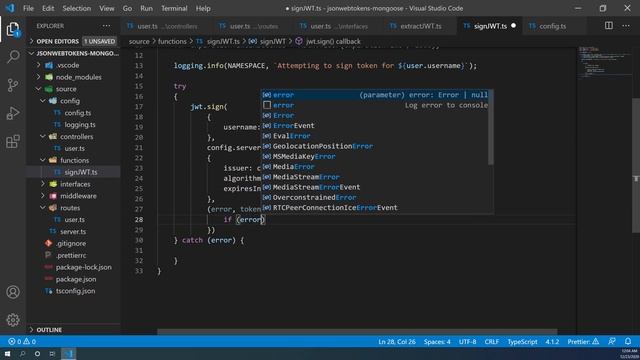Click CRLF end of line selector
This screenshot has height=360, width=640.
tap(491, 342)
